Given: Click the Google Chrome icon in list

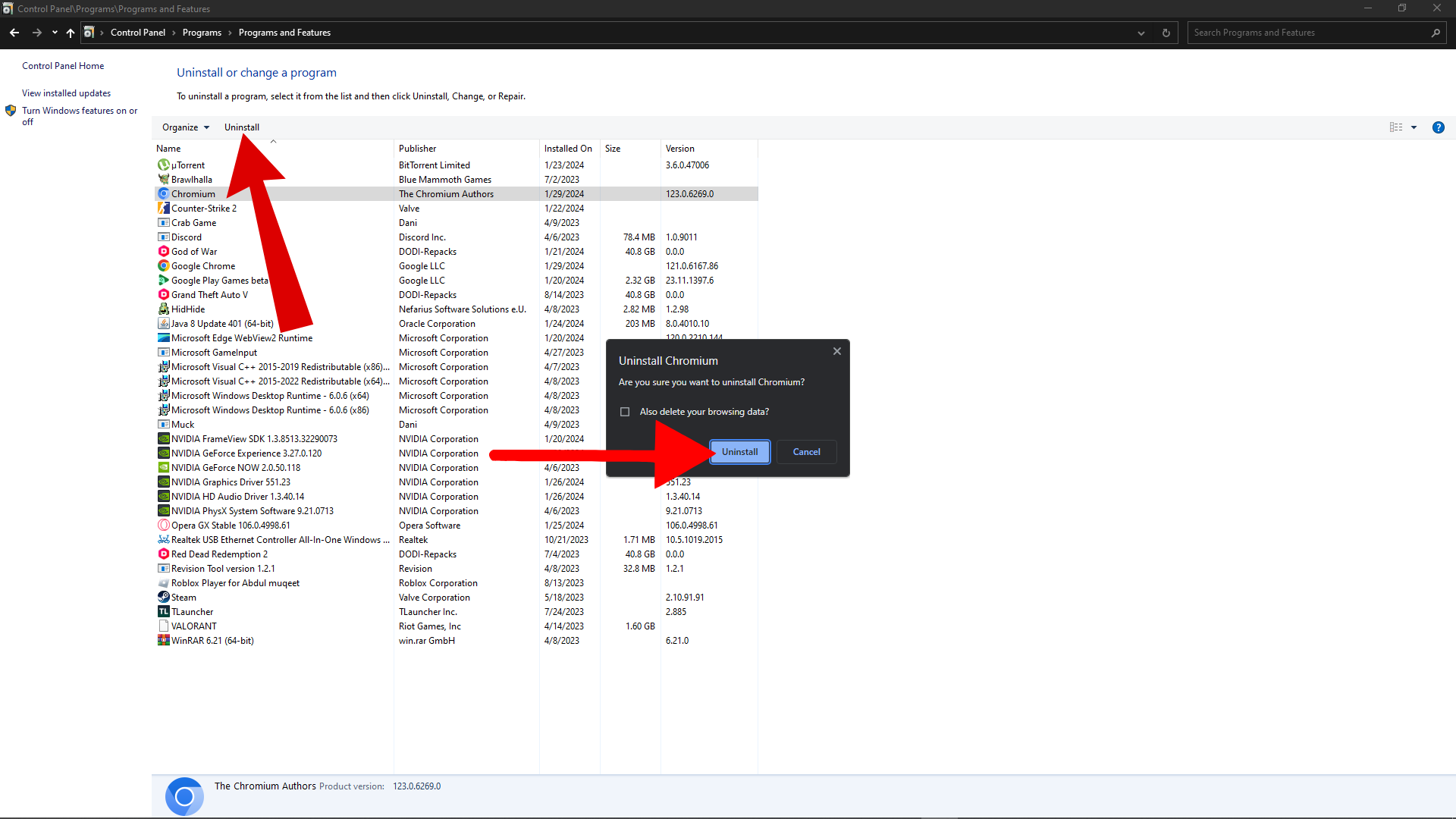Looking at the screenshot, I should pos(163,266).
